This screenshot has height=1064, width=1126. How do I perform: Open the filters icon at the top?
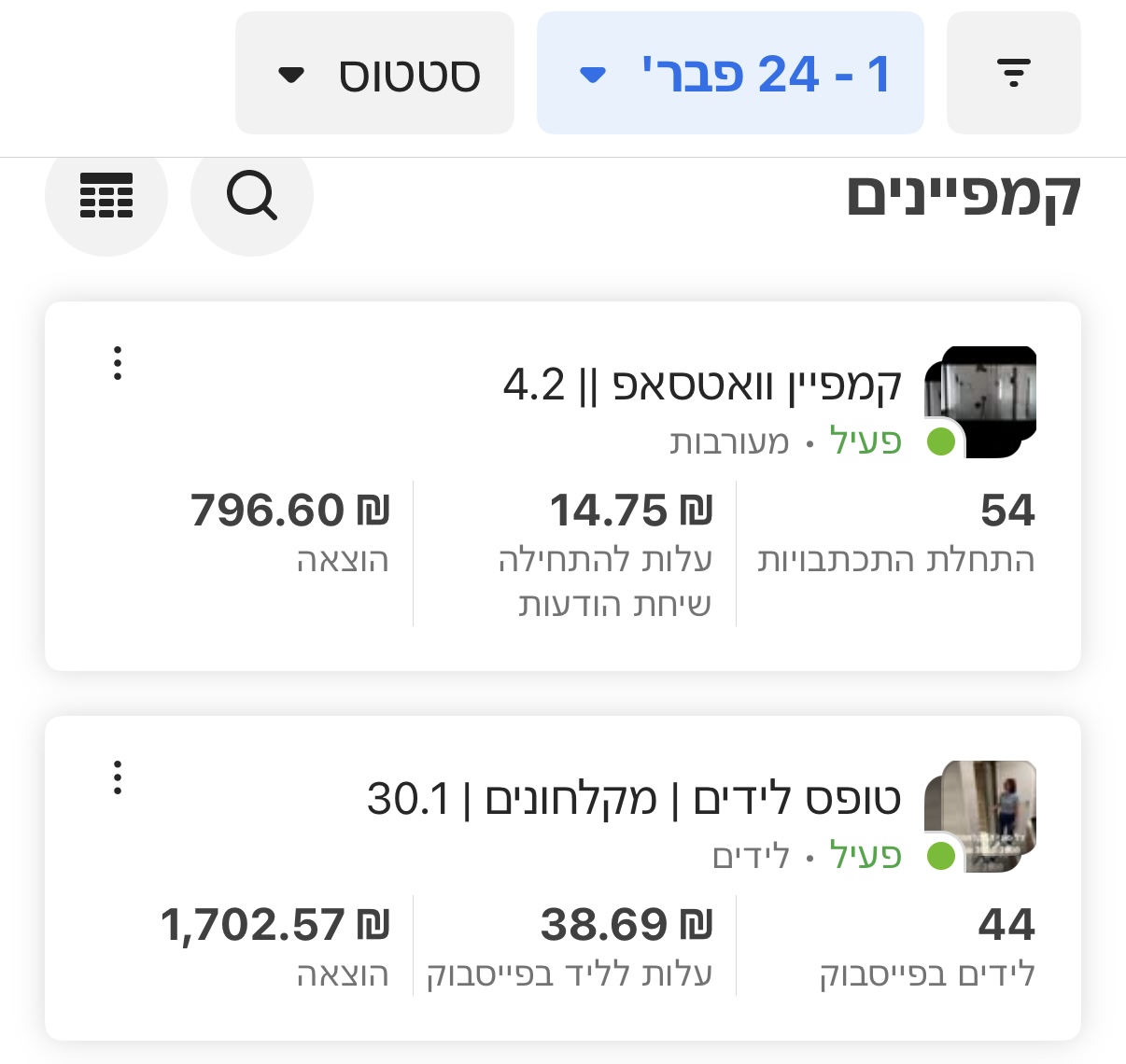pos(1013,71)
